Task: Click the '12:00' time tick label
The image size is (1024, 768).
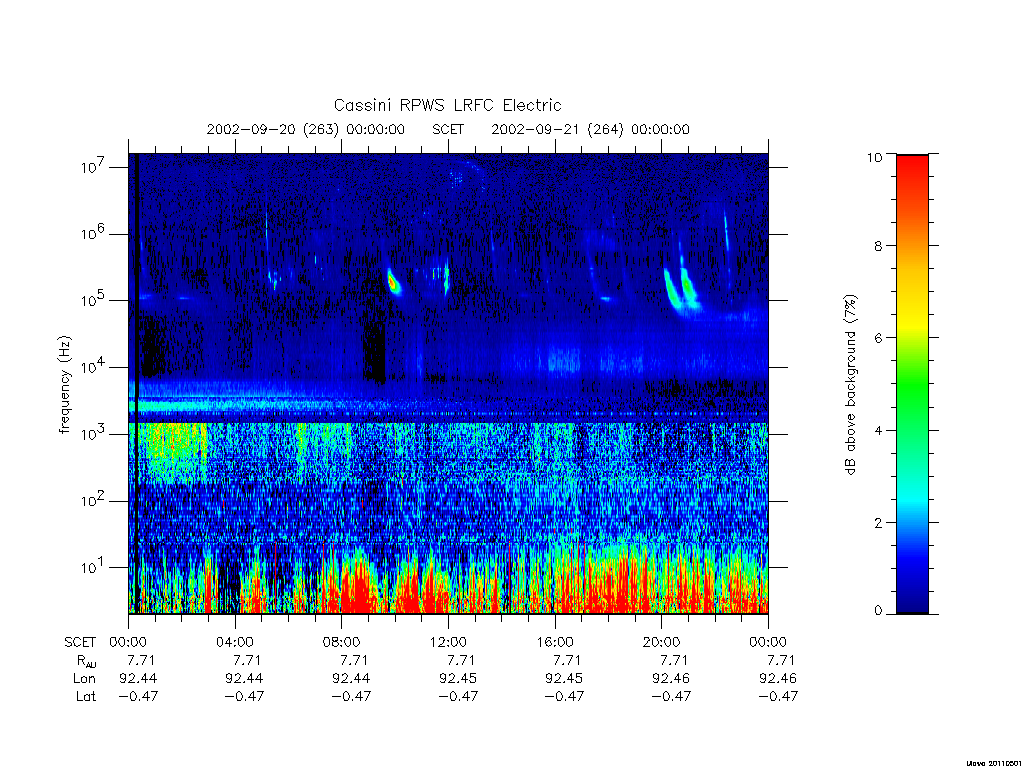Action: (x=448, y=642)
